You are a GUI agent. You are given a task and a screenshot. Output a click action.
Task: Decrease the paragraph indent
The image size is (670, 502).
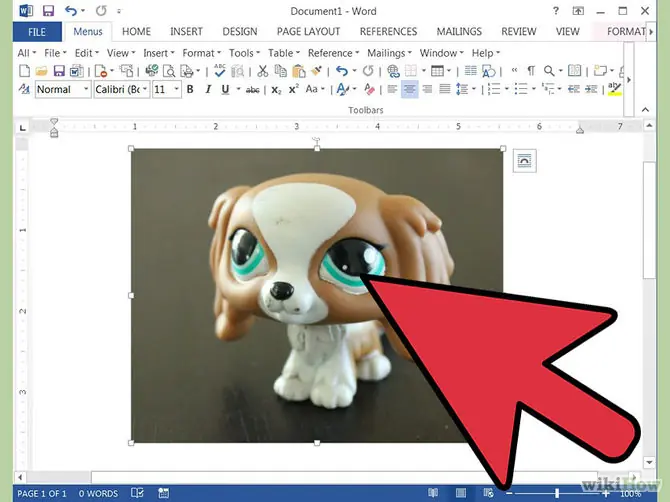tap(573, 89)
